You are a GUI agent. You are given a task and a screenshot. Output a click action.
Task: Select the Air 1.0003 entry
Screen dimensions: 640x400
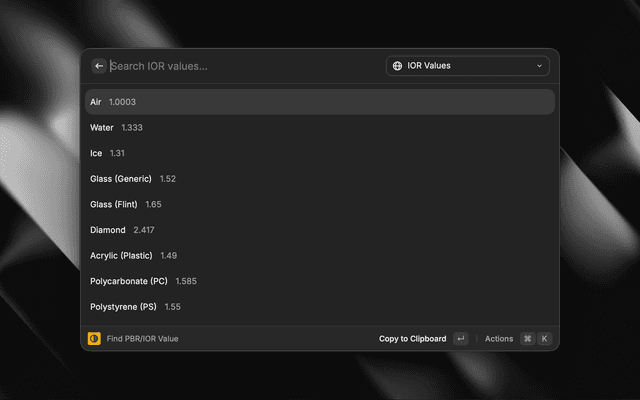(319, 102)
